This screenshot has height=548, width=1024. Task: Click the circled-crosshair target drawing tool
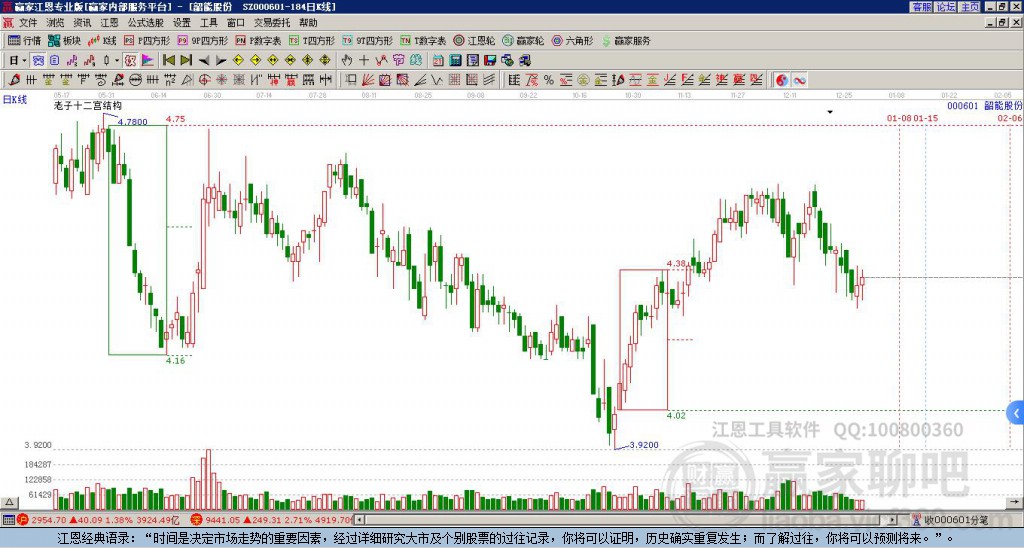[204, 80]
